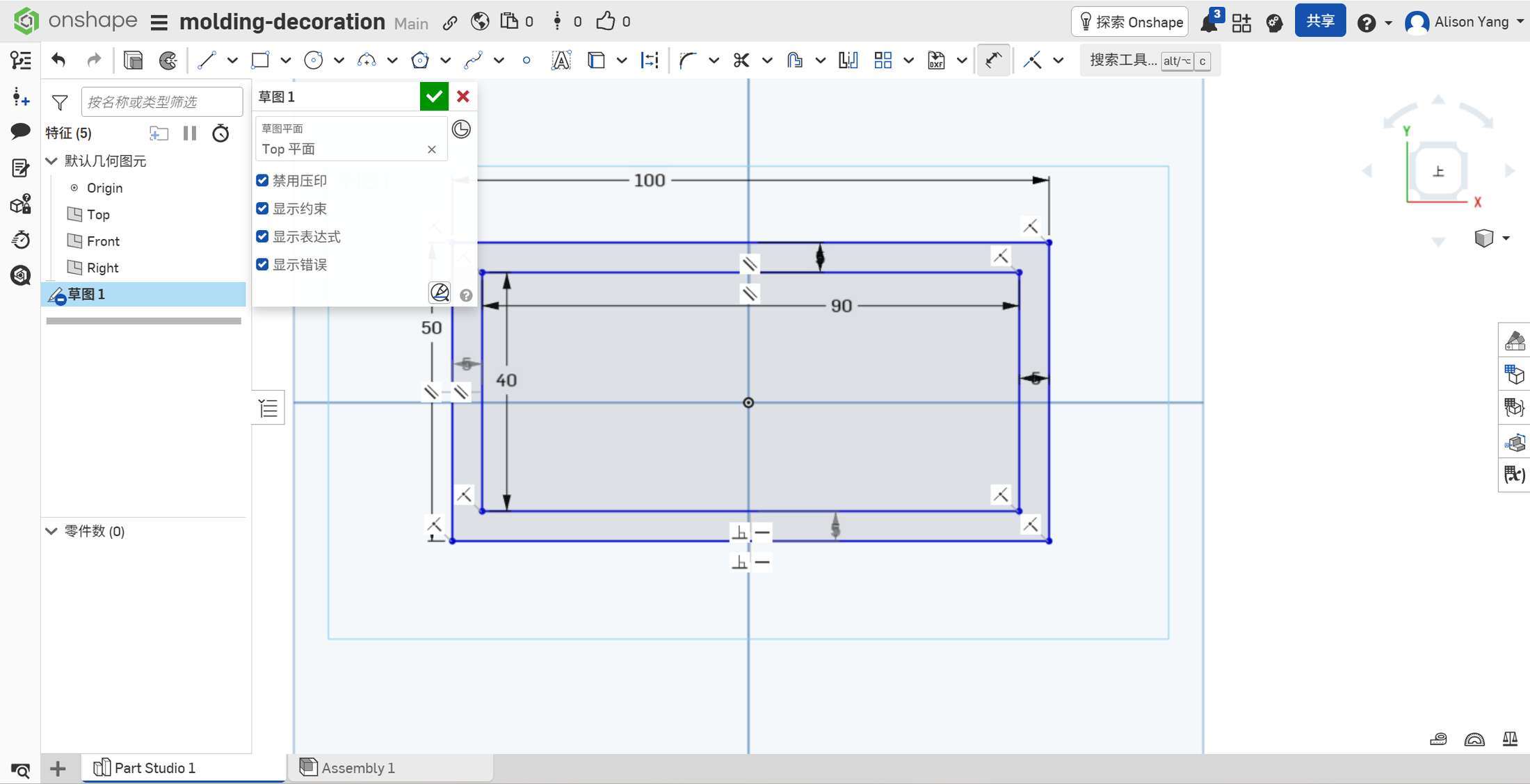The image size is (1530, 784).
Task: Select the Corner rectangle tool
Action: click(x=260, y=60)
